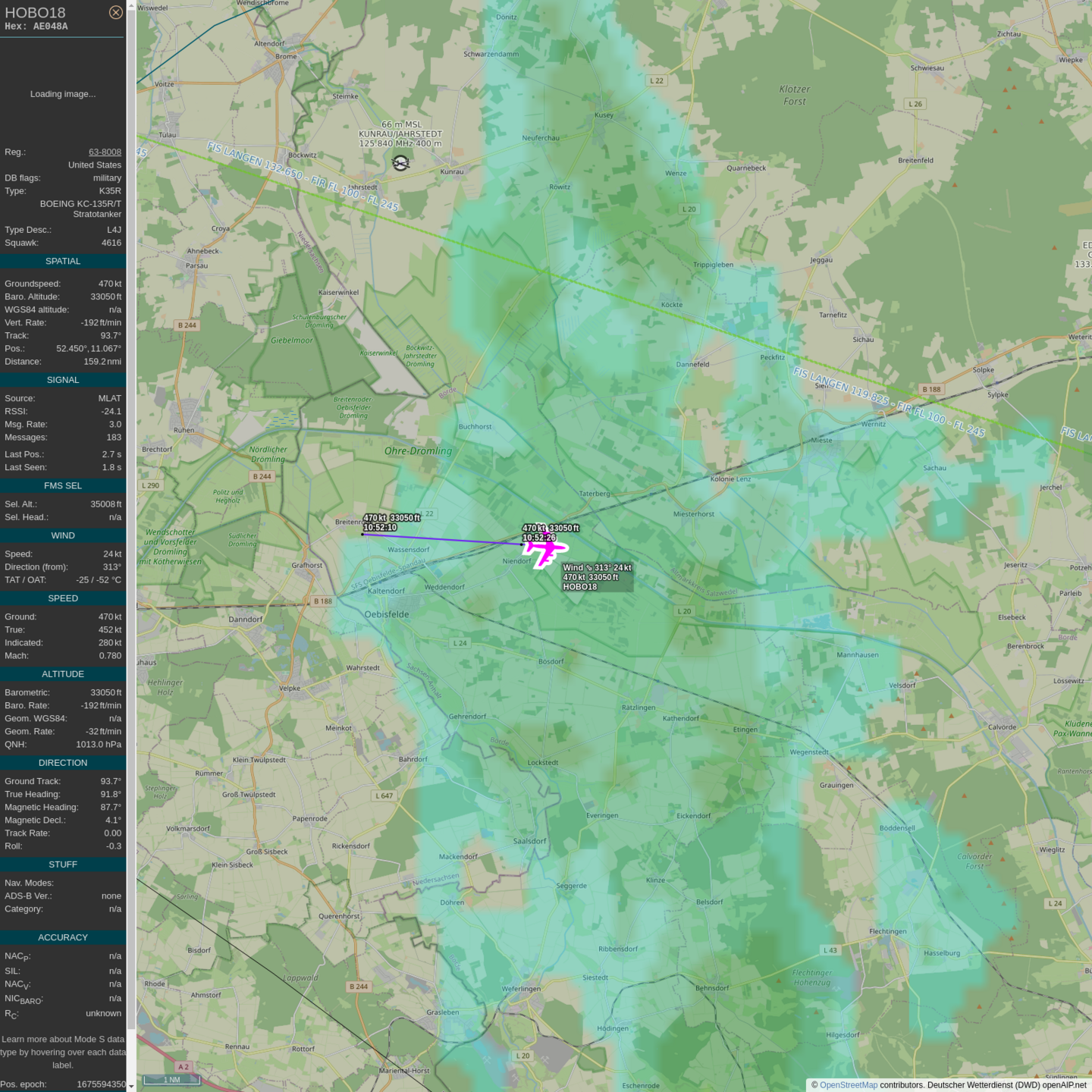Open the registration link 63-8008
Screen dimensions: 1092x1092
click(105, 152)
